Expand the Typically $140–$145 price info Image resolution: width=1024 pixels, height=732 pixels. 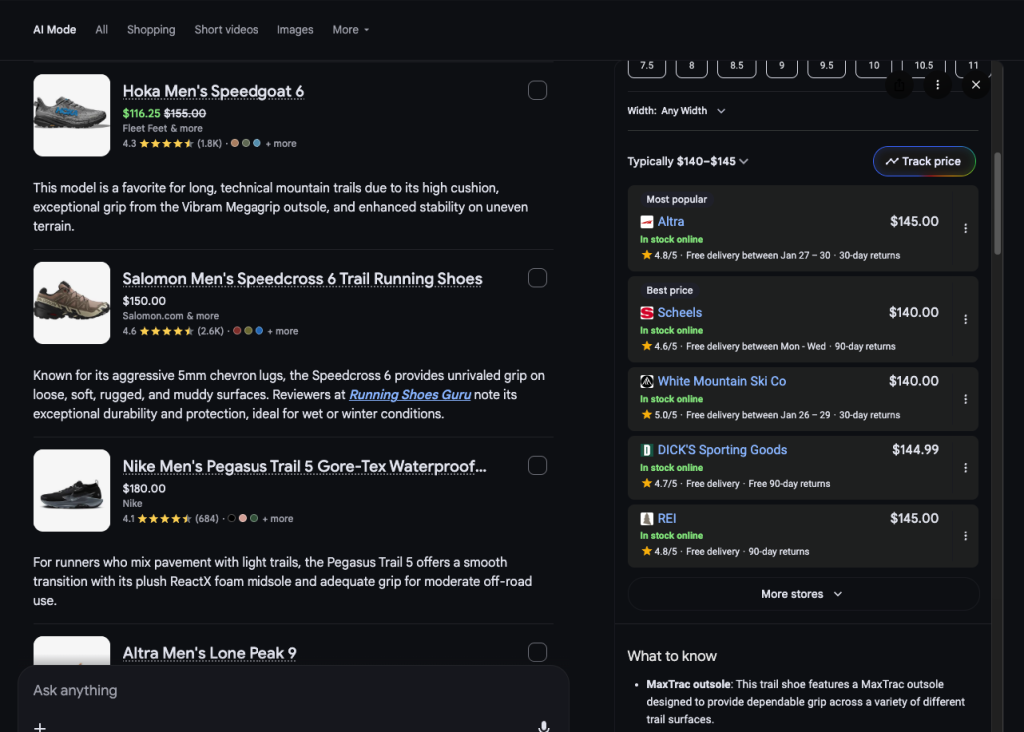pos(688,161)
